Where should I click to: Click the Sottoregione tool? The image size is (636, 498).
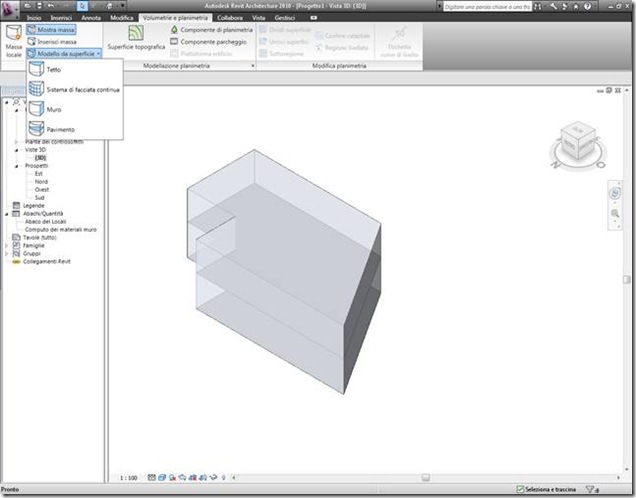pyautogui.click(x=281, y=54)
